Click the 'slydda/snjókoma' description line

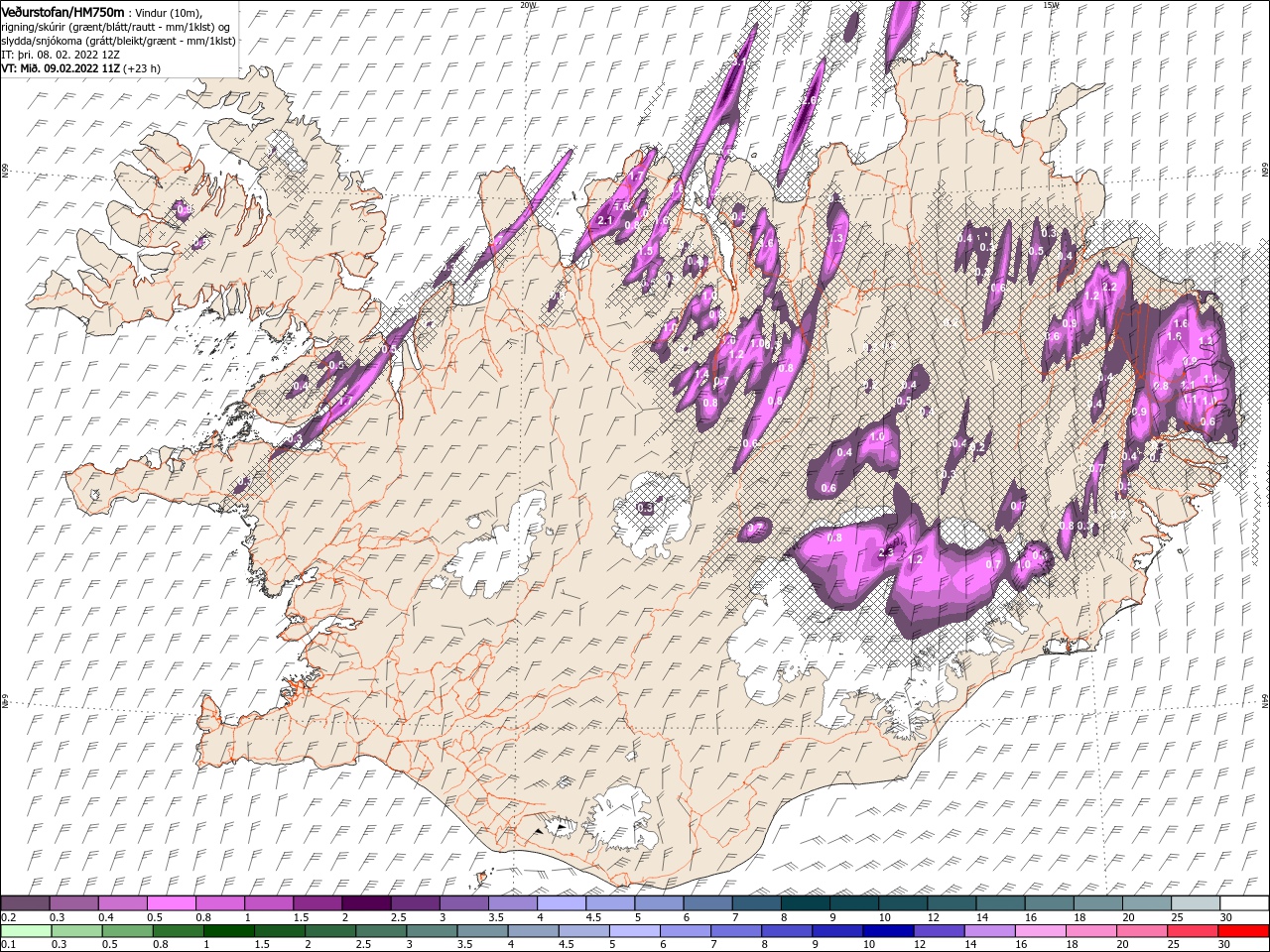118,40
